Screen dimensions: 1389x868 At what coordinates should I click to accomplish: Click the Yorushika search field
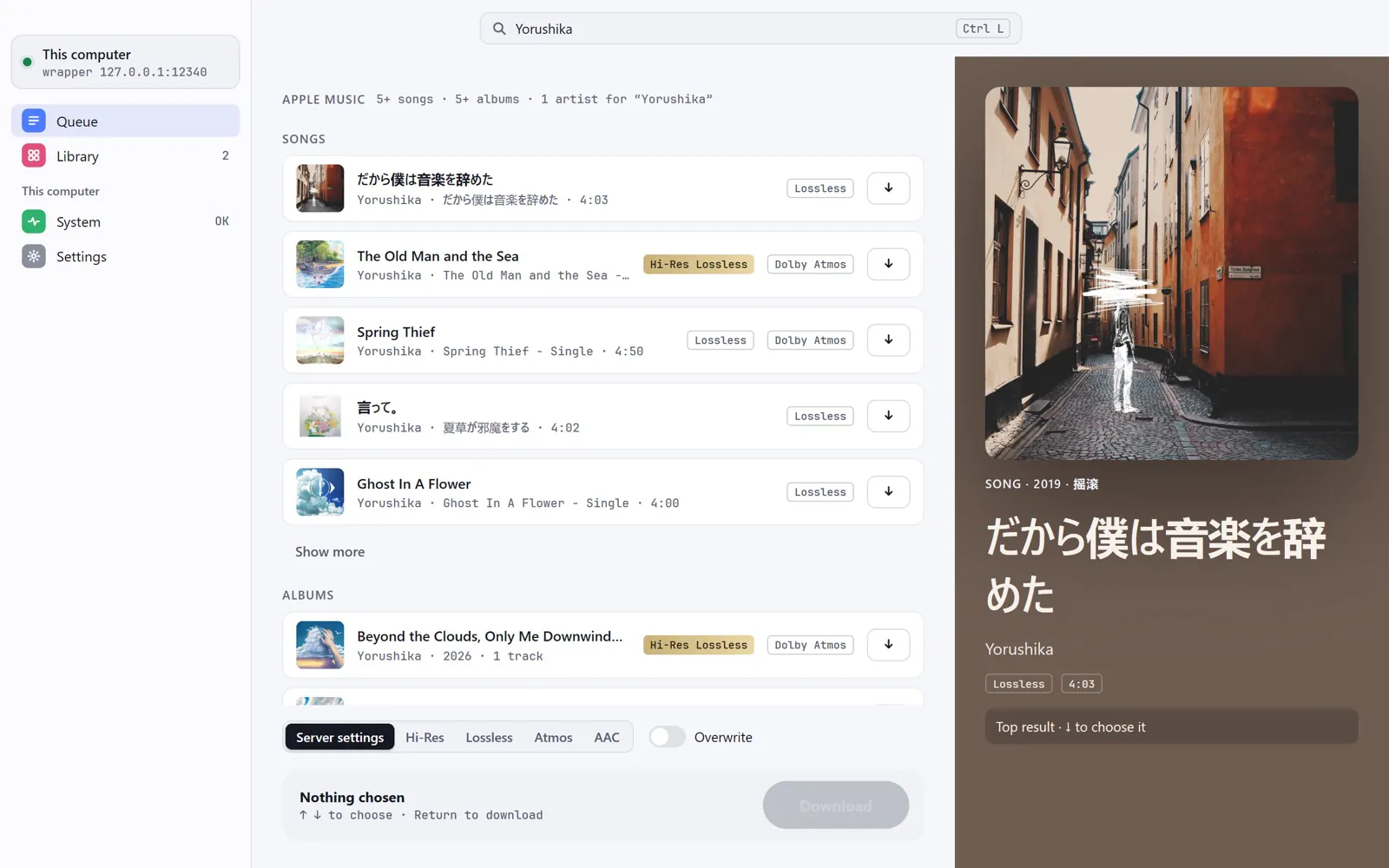pos(751,29)
